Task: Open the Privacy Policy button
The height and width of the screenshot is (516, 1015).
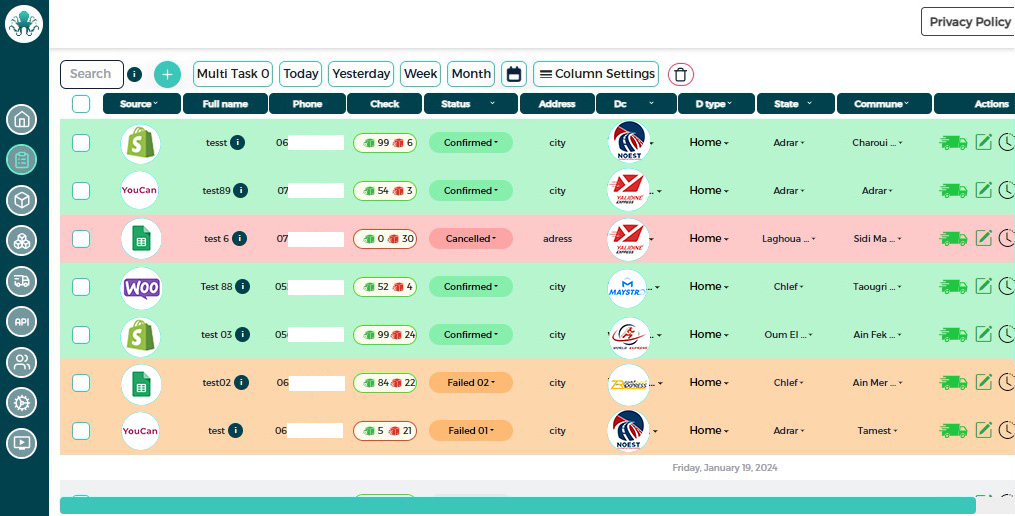Action: [x=967, y=22]
